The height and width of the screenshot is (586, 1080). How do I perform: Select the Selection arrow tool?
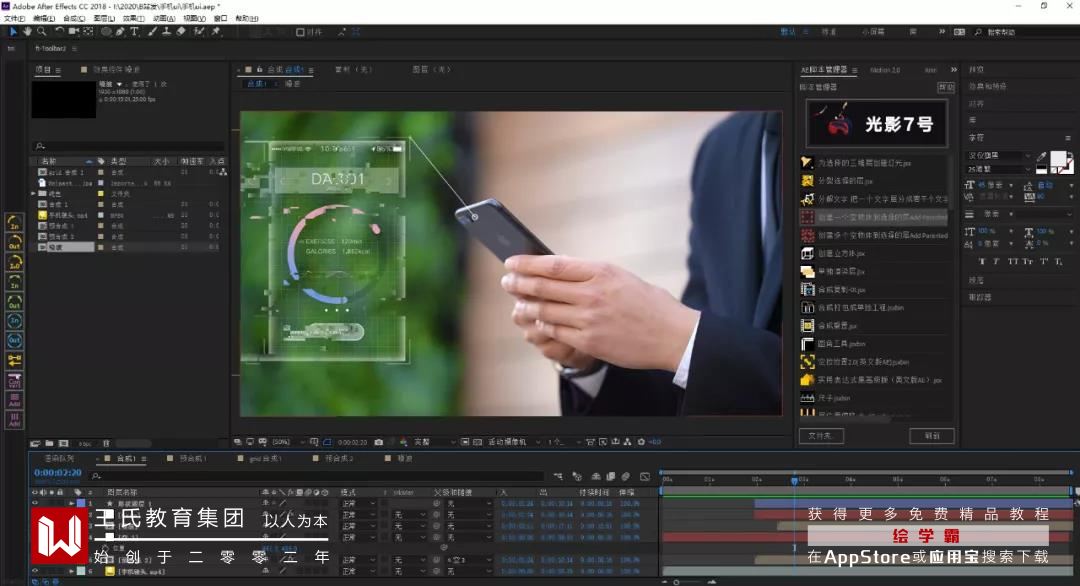click(13, 32)
